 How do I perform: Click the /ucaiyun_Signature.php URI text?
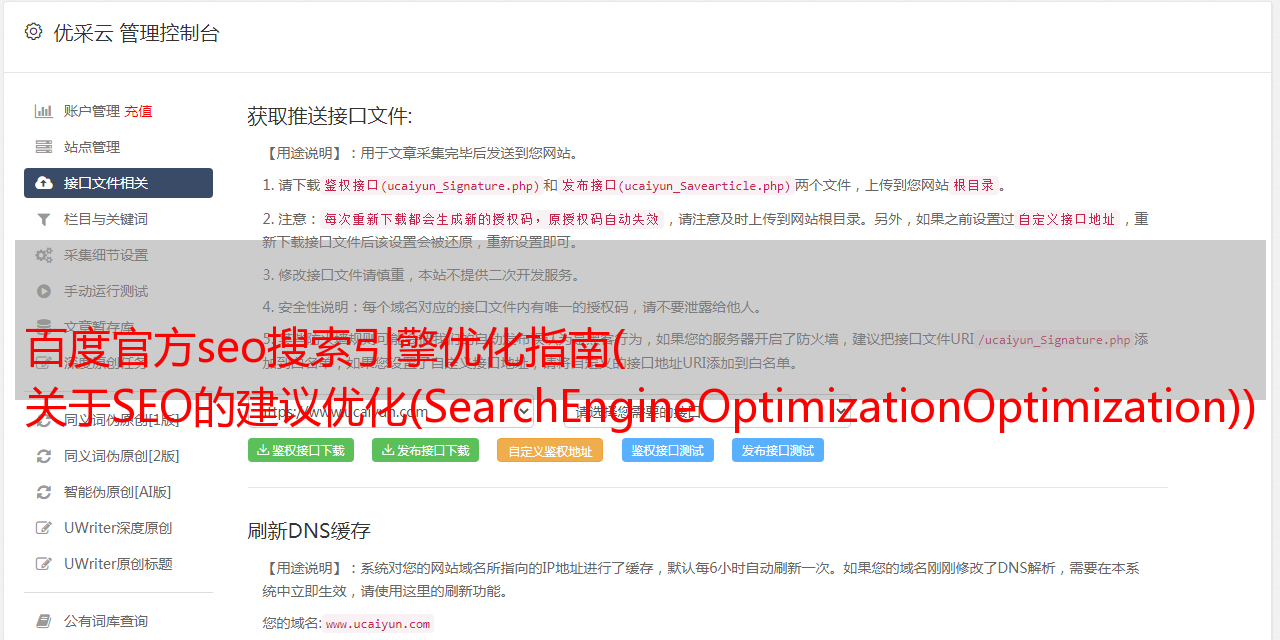(x=1055, y=340)
